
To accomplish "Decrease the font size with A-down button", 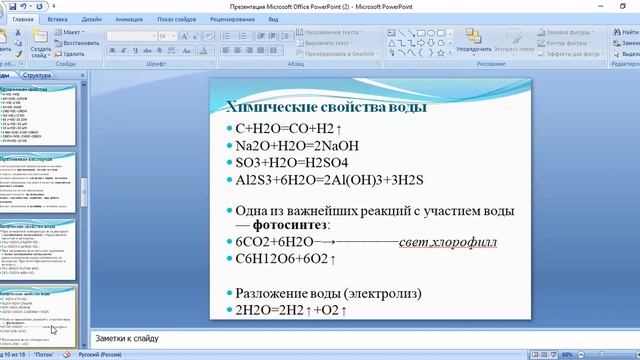I will (x=196, y=36).
